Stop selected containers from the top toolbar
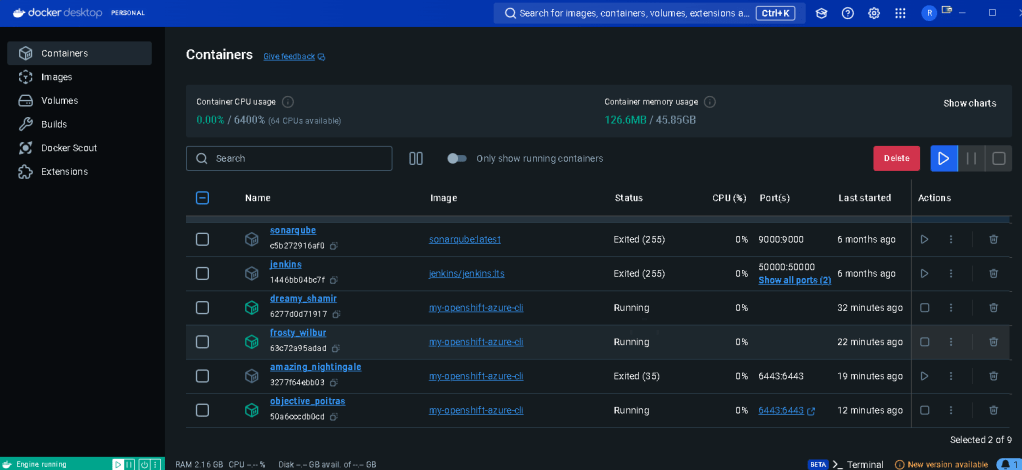The image size is (1022, 470). [x=999, y=158]
